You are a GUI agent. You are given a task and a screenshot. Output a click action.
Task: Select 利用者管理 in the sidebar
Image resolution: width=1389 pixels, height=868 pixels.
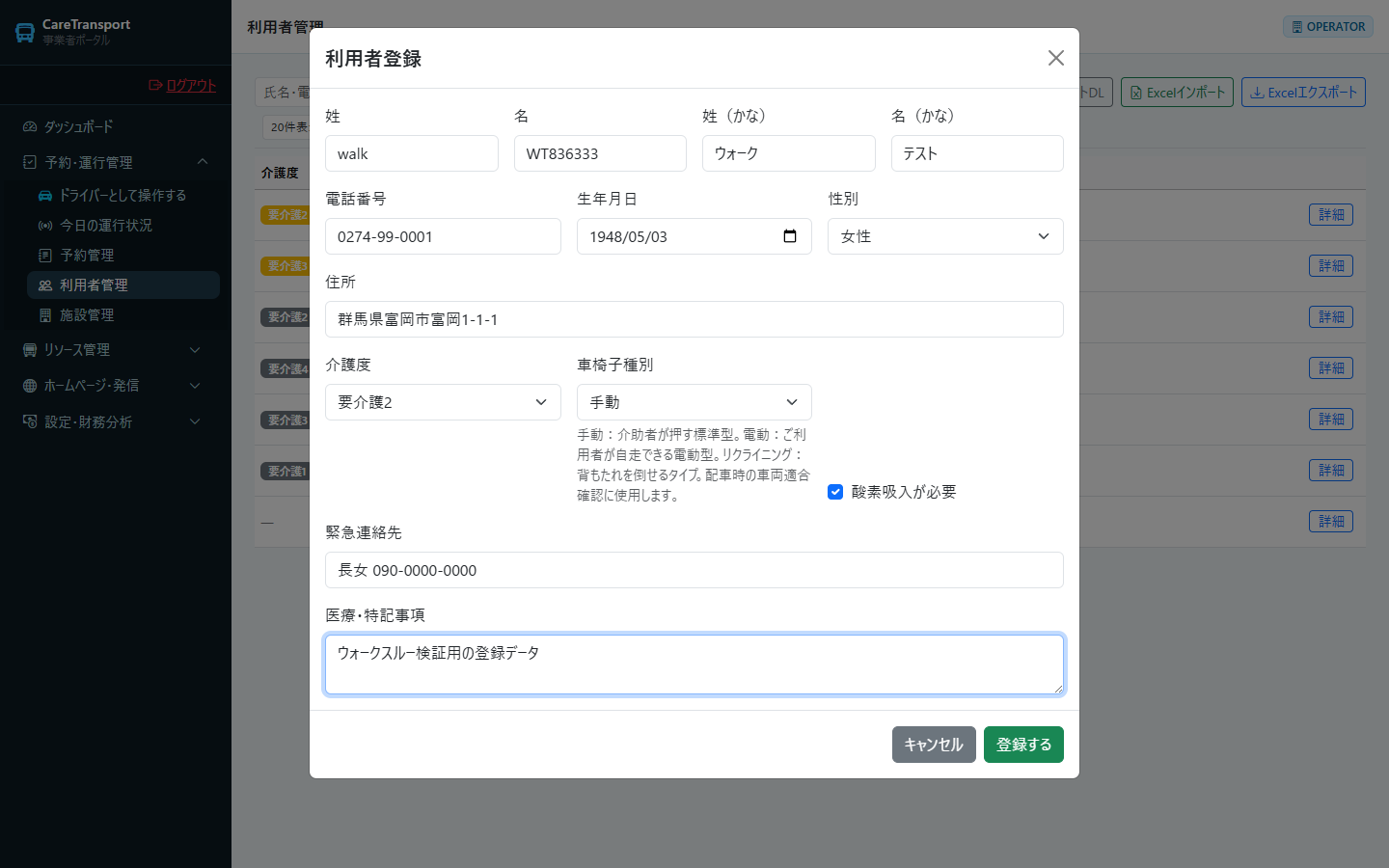(x=123, y=285)
